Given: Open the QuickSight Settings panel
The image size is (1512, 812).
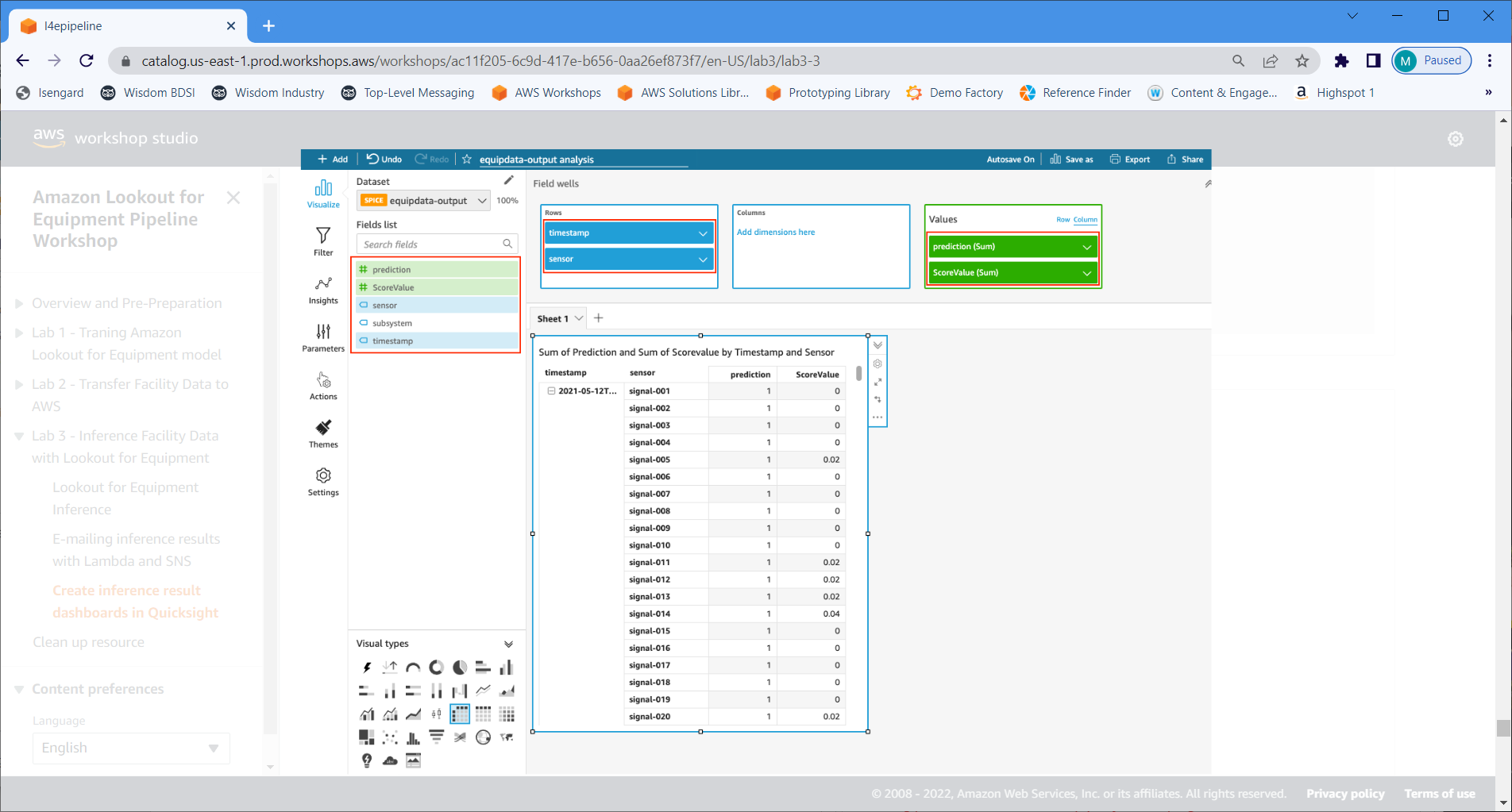Looking at the screenshot, I should pyautogui.click(x=323, y=482).
